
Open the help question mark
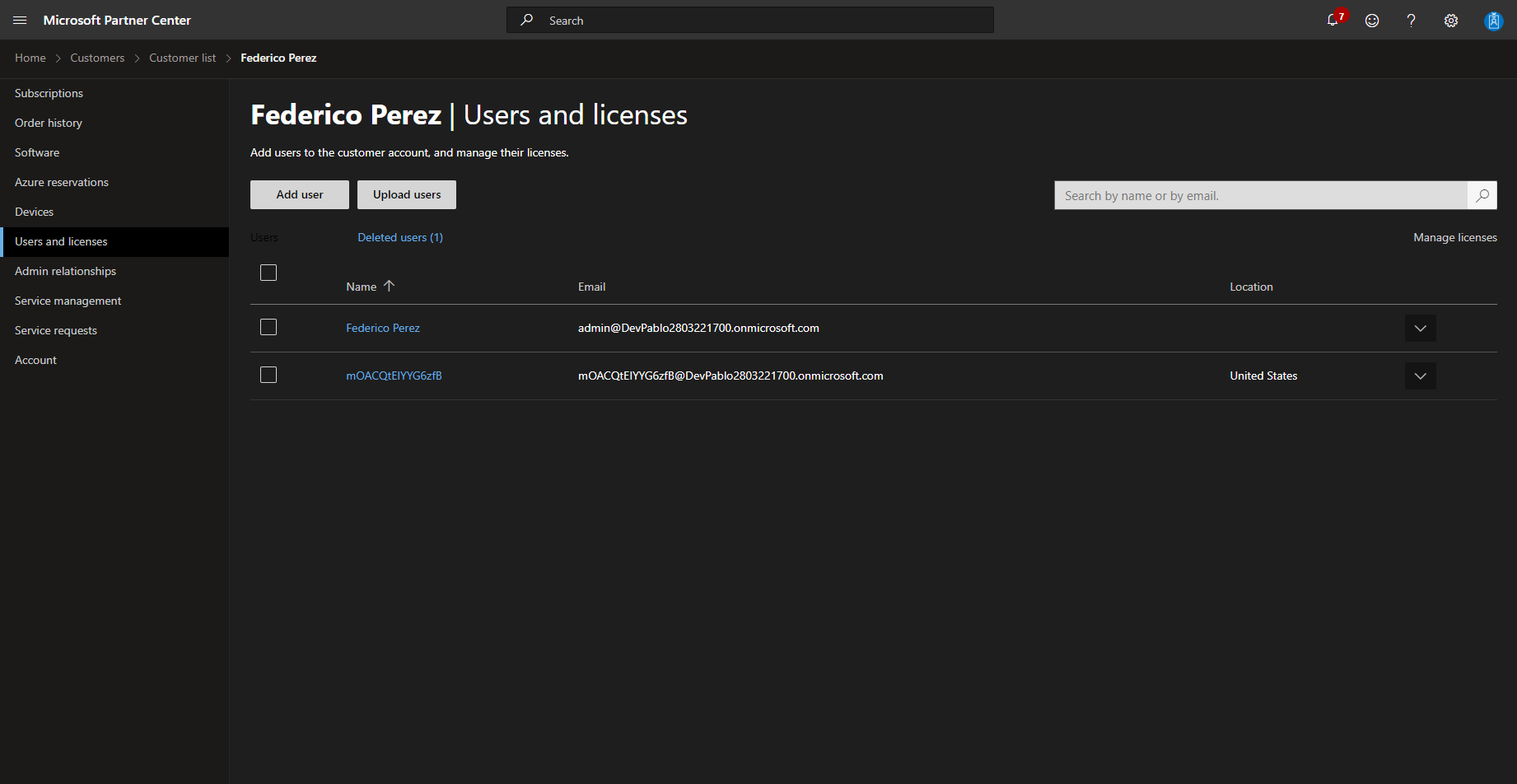(1412, 21)
